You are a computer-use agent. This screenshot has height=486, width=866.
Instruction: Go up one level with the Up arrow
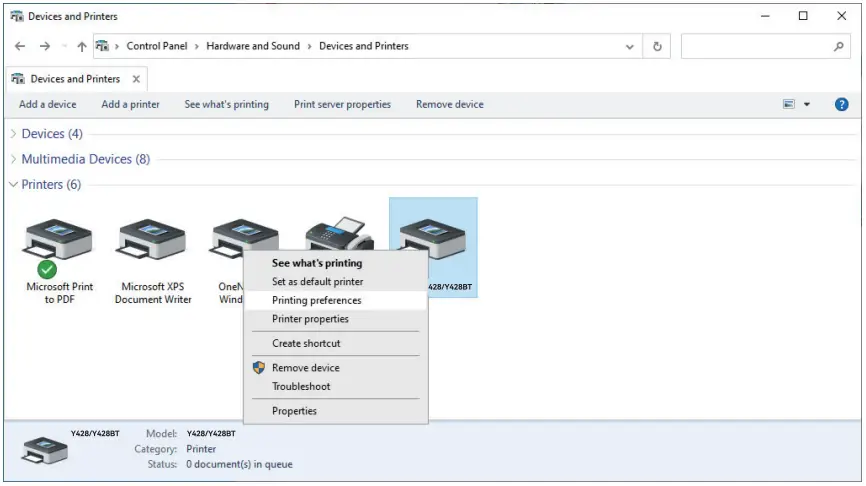click(x=82, y=46)
